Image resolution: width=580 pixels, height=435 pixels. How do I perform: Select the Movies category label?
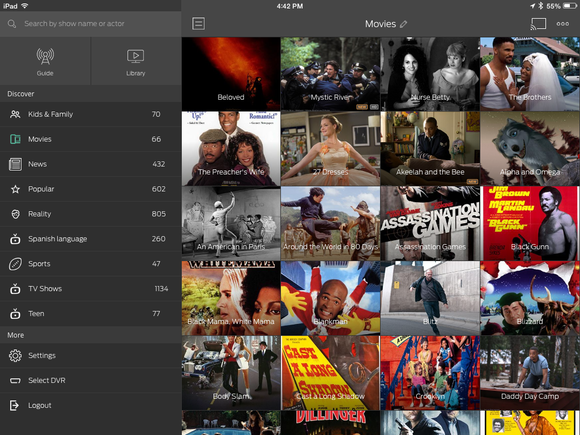coord(40,139)
